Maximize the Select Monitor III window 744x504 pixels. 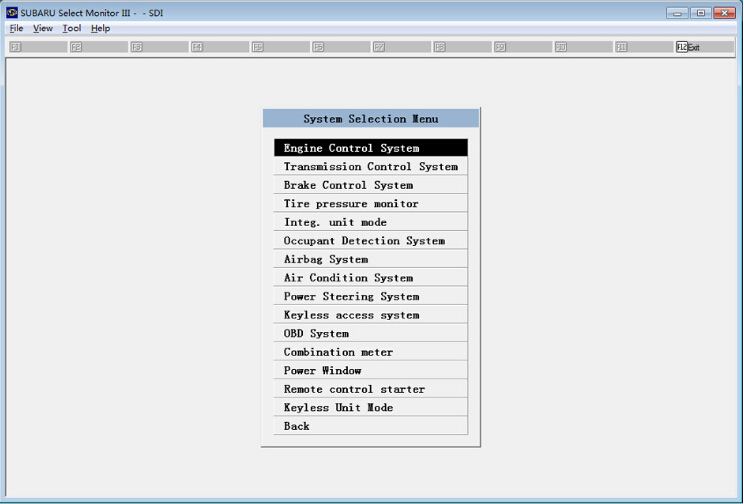coord(700,13)
